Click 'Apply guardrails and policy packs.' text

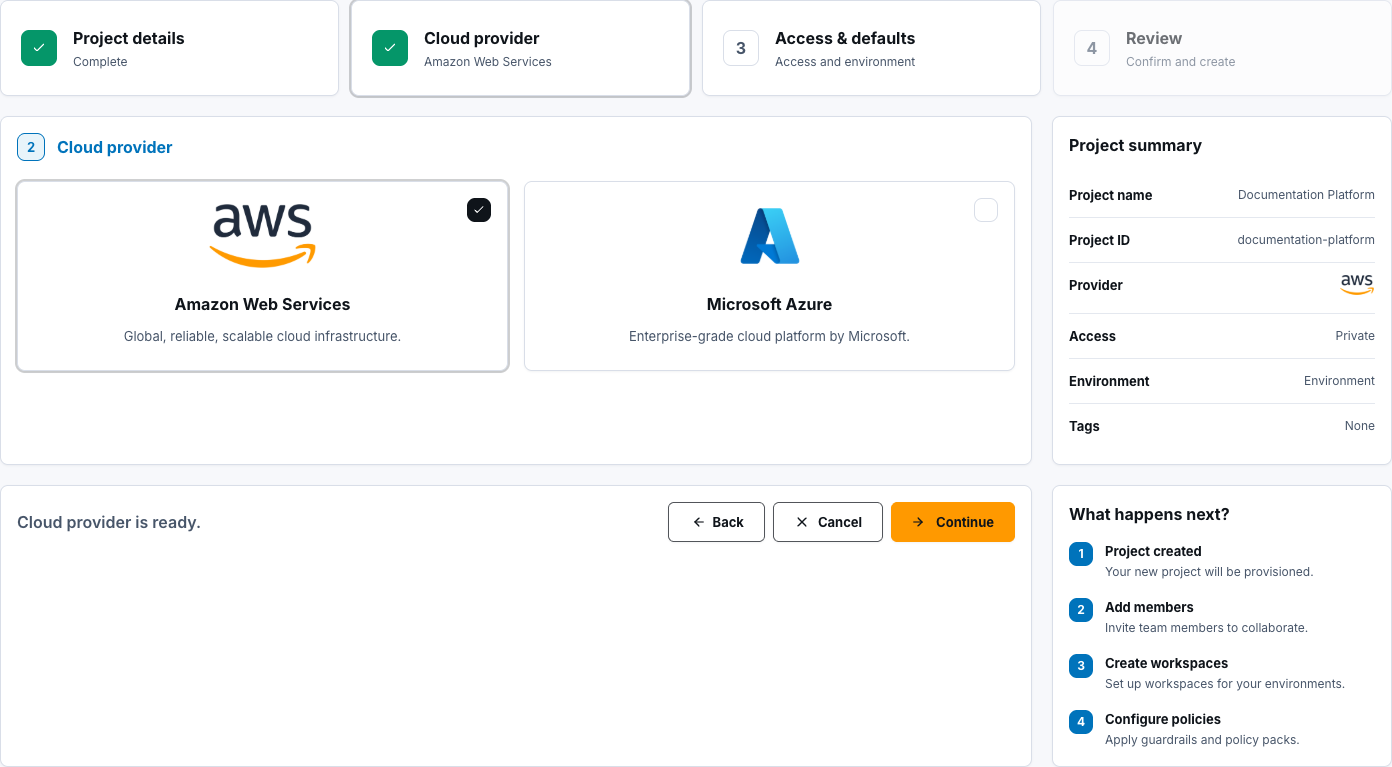tap(1202, 740)
